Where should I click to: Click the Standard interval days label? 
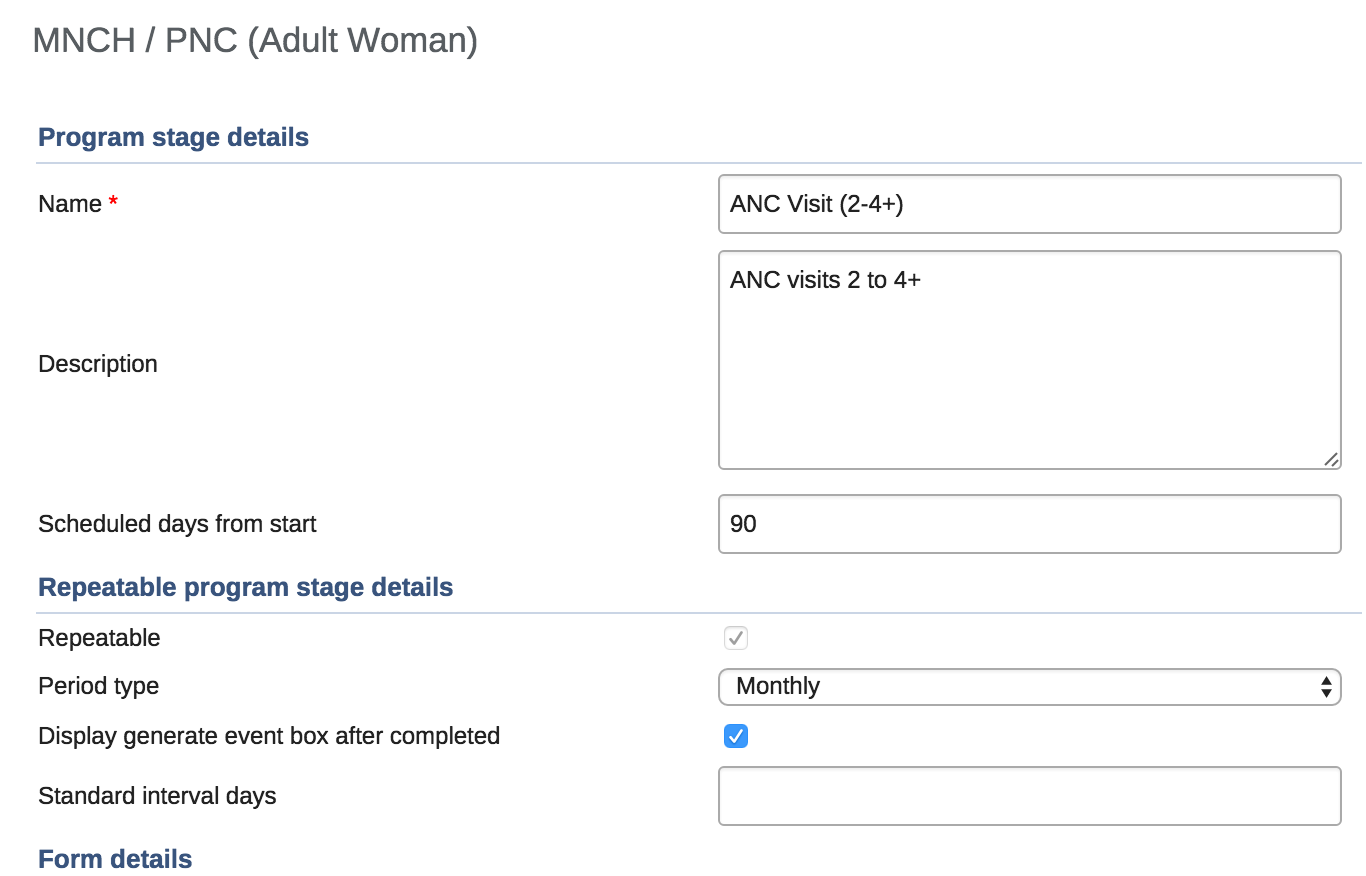tap(157, 796)
